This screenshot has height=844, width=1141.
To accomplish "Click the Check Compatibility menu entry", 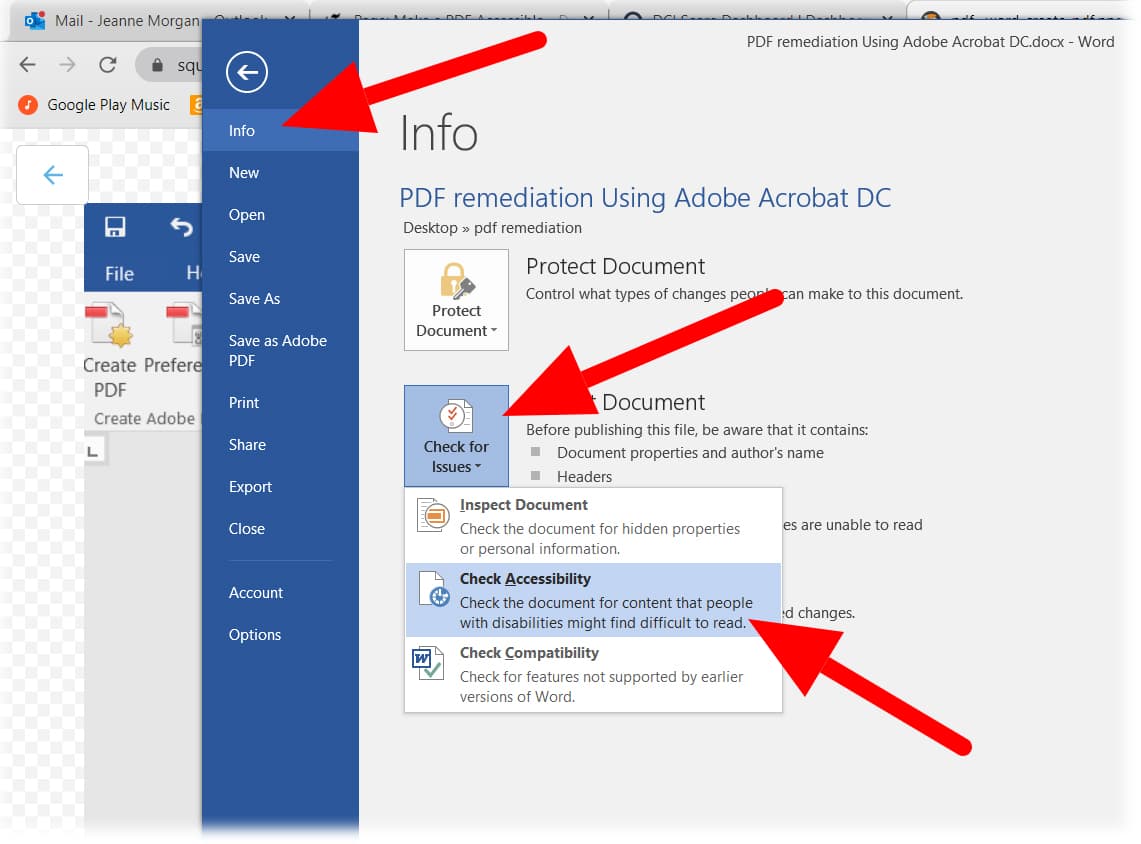I will click(593, 674).
